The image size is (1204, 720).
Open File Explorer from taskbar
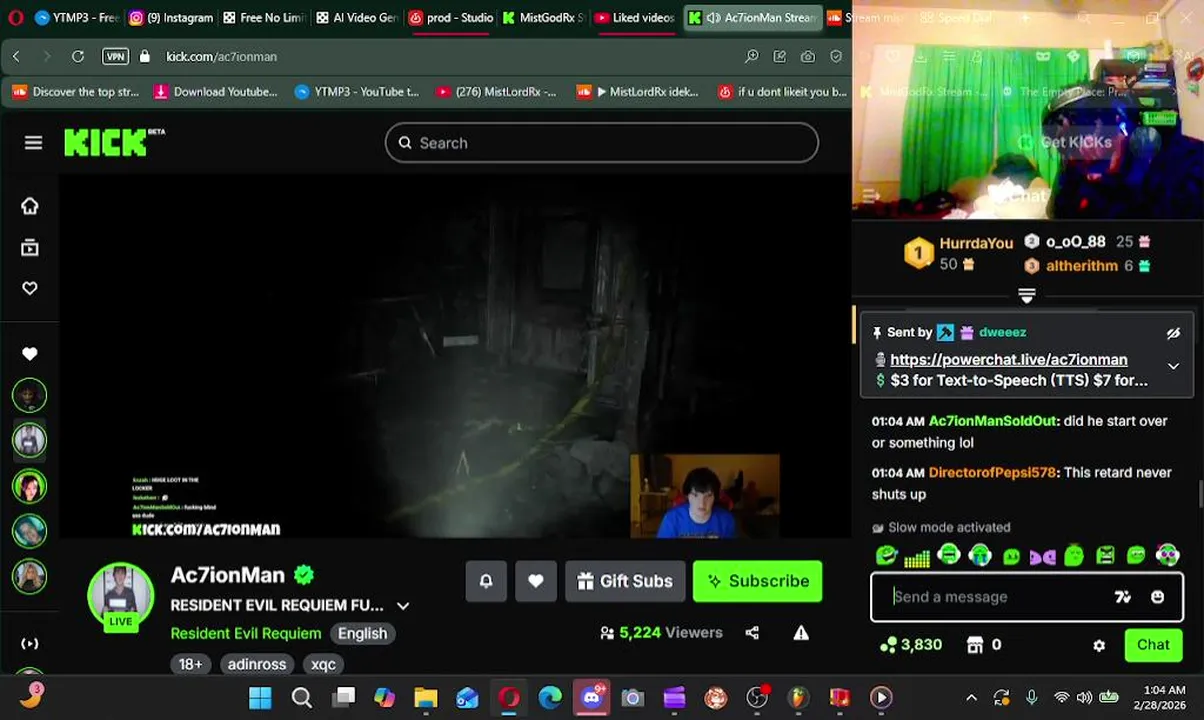point(426,697)
